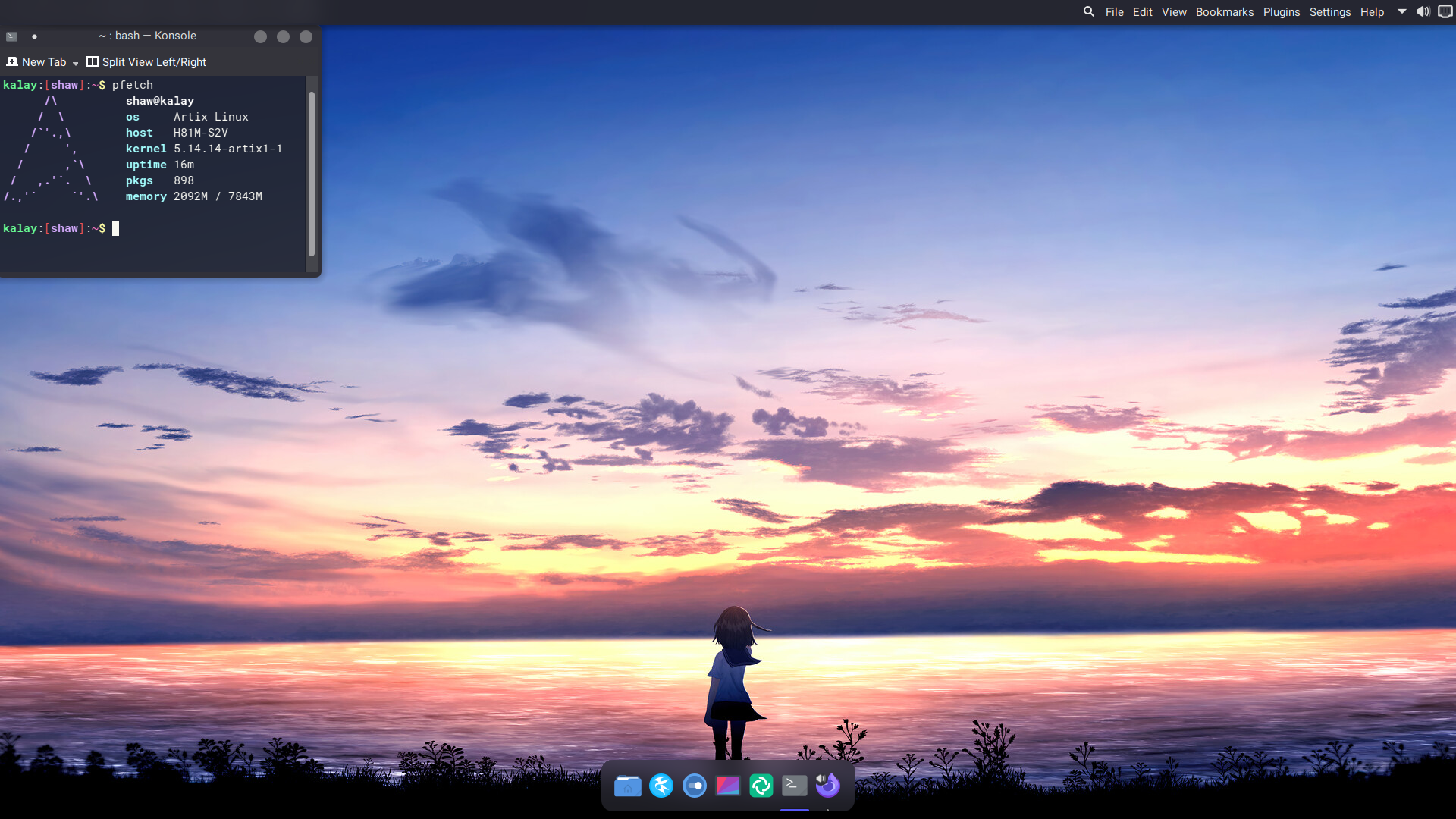Viewport: 1456px width, 819px height.
Task: Open the Edit menu
Action: (x=1142, y=12)
